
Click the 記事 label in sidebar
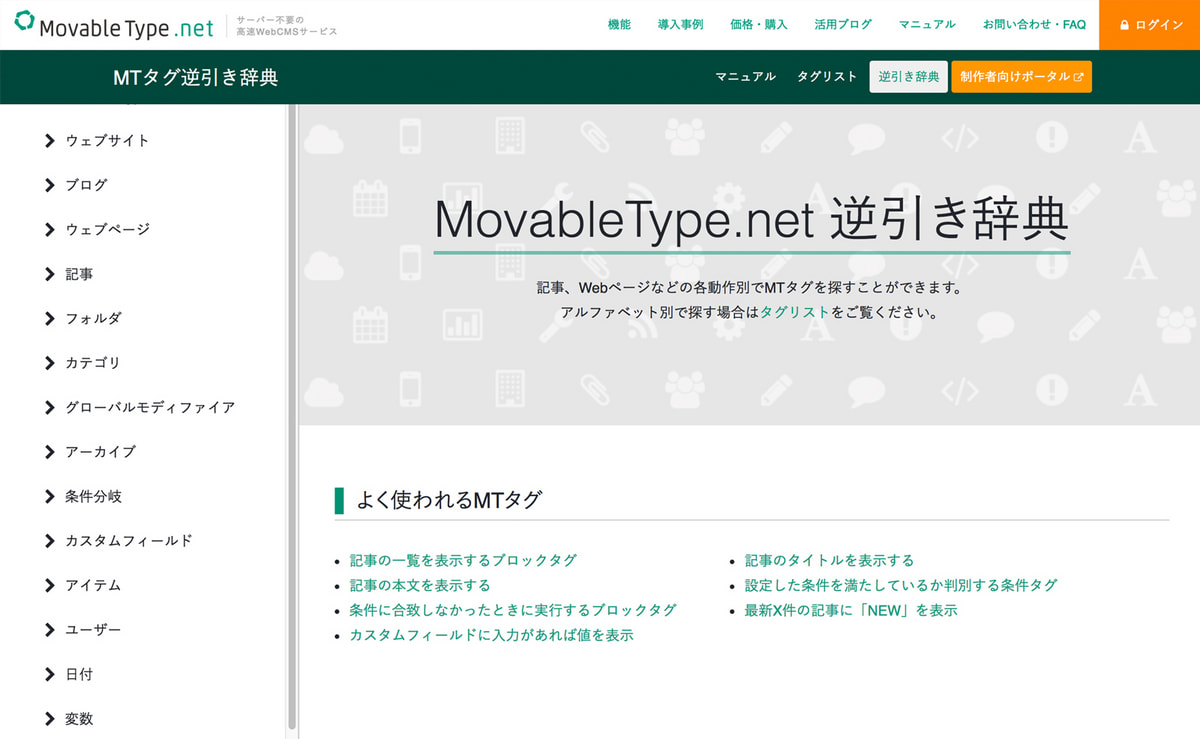[79, 274]
